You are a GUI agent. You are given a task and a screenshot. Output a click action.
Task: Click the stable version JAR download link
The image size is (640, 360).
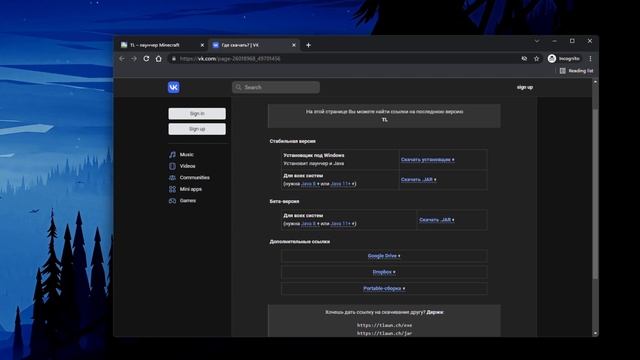[418, 180]
